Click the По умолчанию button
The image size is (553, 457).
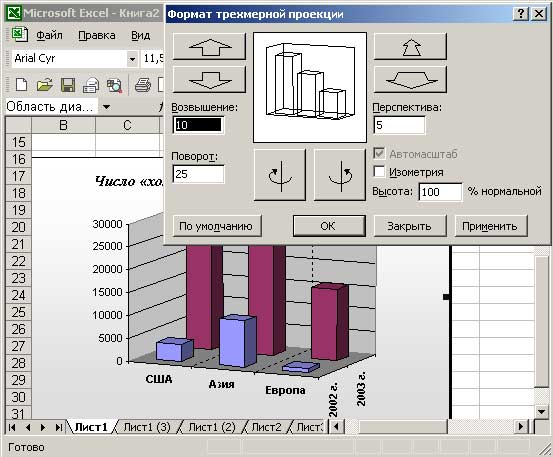click(x=215, y=226)
